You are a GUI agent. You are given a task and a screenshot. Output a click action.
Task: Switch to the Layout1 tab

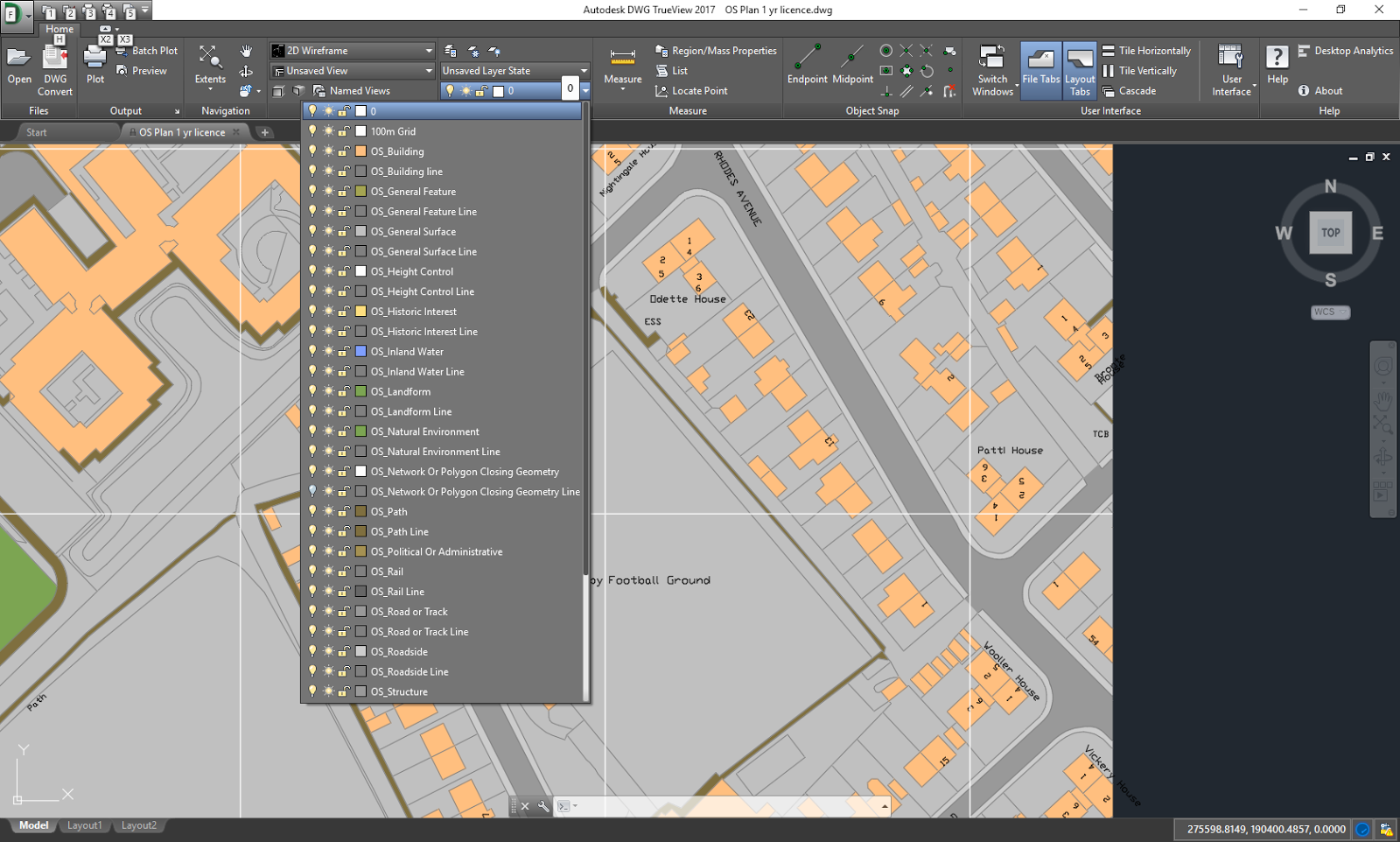(x=84, y=824)
